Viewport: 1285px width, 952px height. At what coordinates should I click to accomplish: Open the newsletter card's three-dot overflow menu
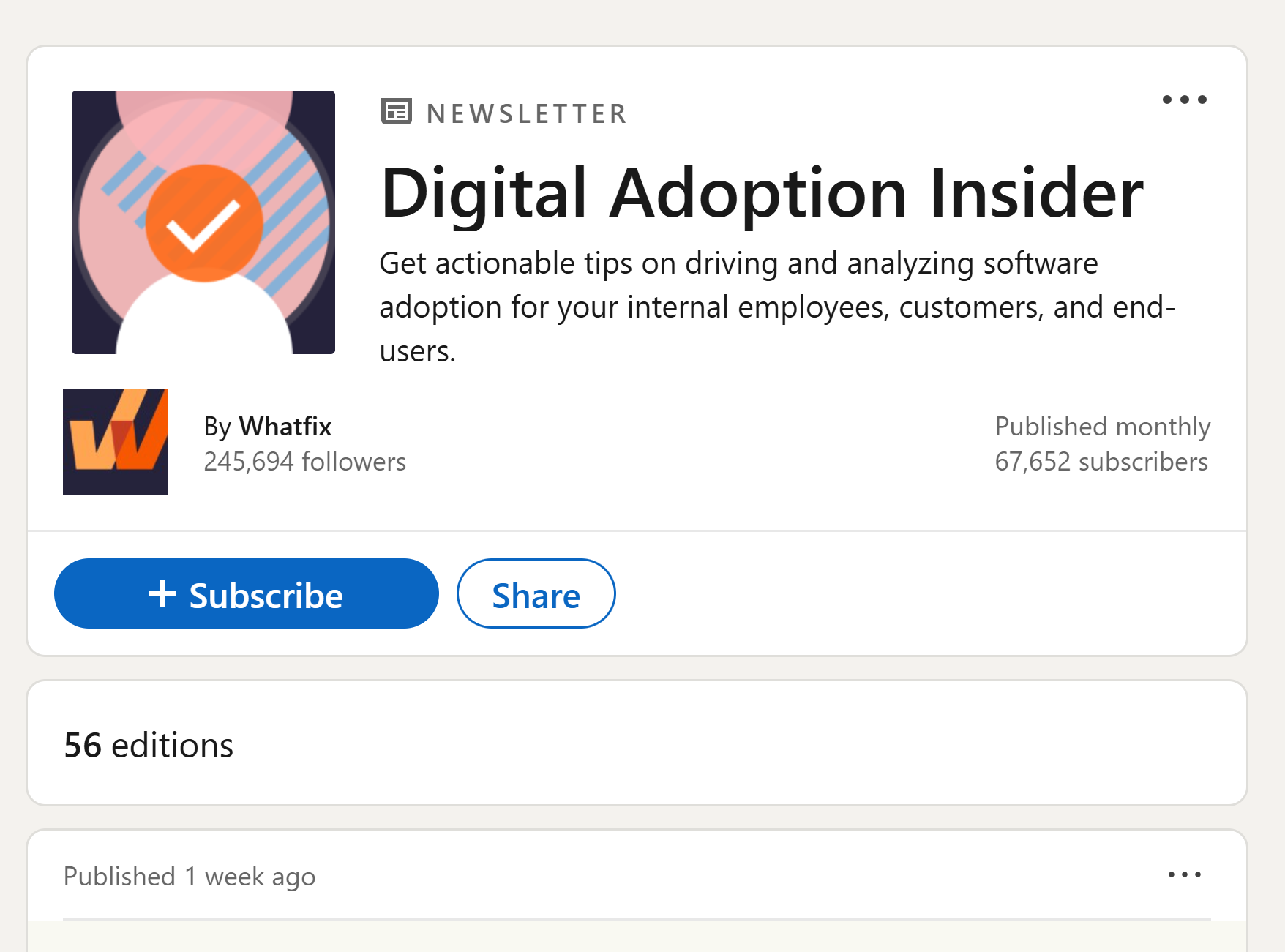point(1184,100)
